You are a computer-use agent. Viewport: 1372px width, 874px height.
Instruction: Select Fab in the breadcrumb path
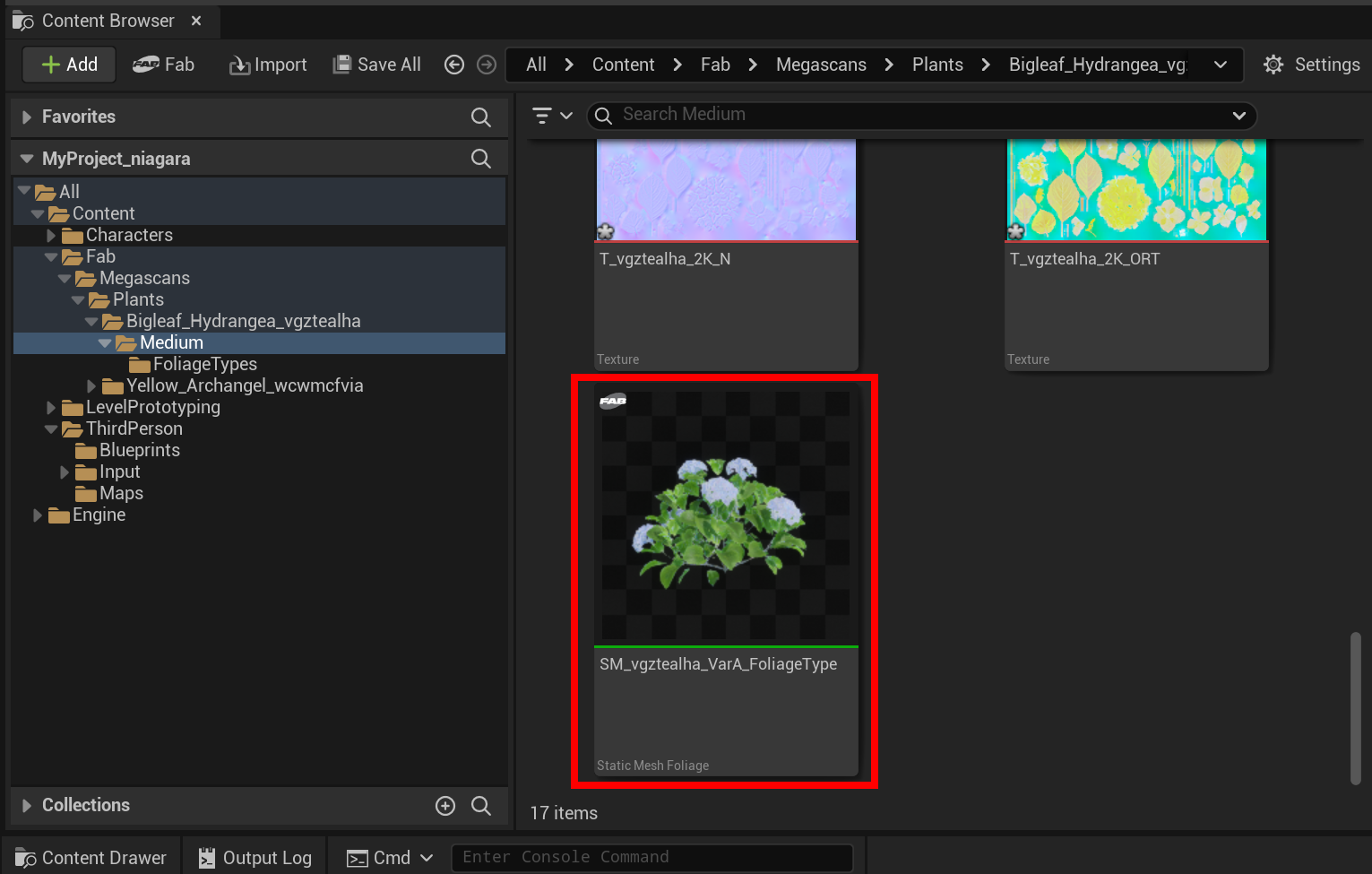(715, 65)
